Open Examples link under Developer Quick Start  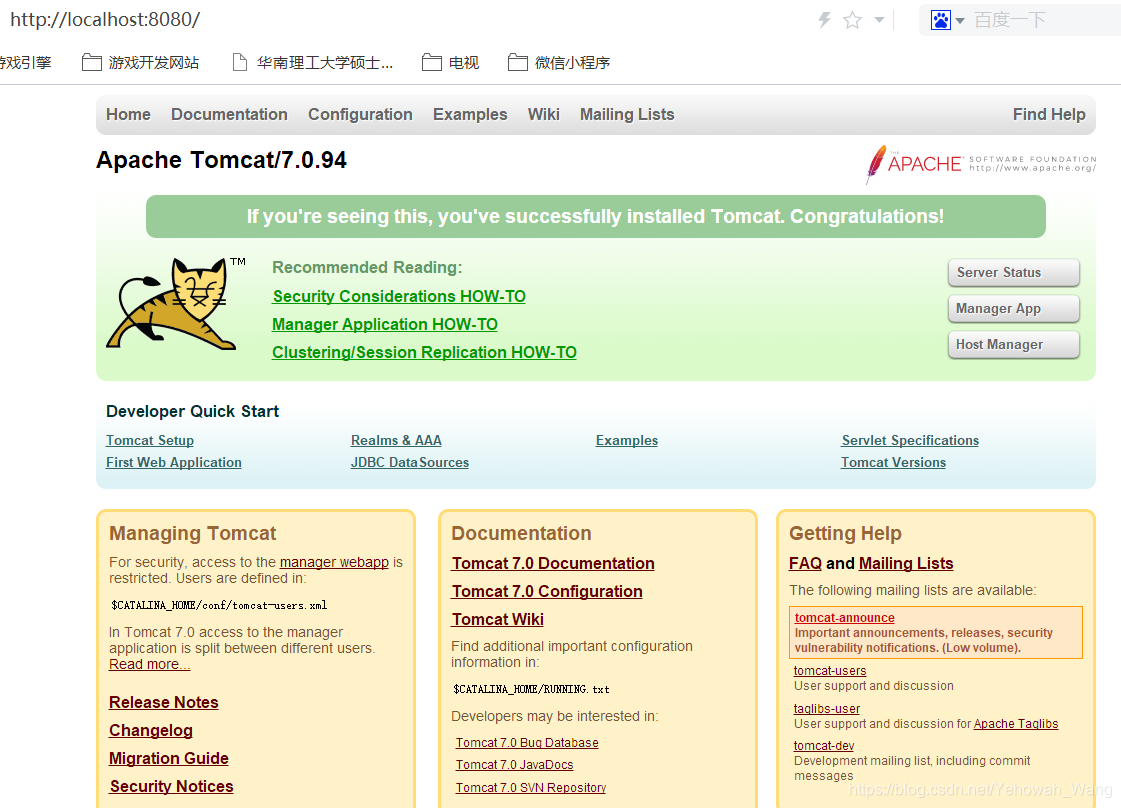pos(626,440)
